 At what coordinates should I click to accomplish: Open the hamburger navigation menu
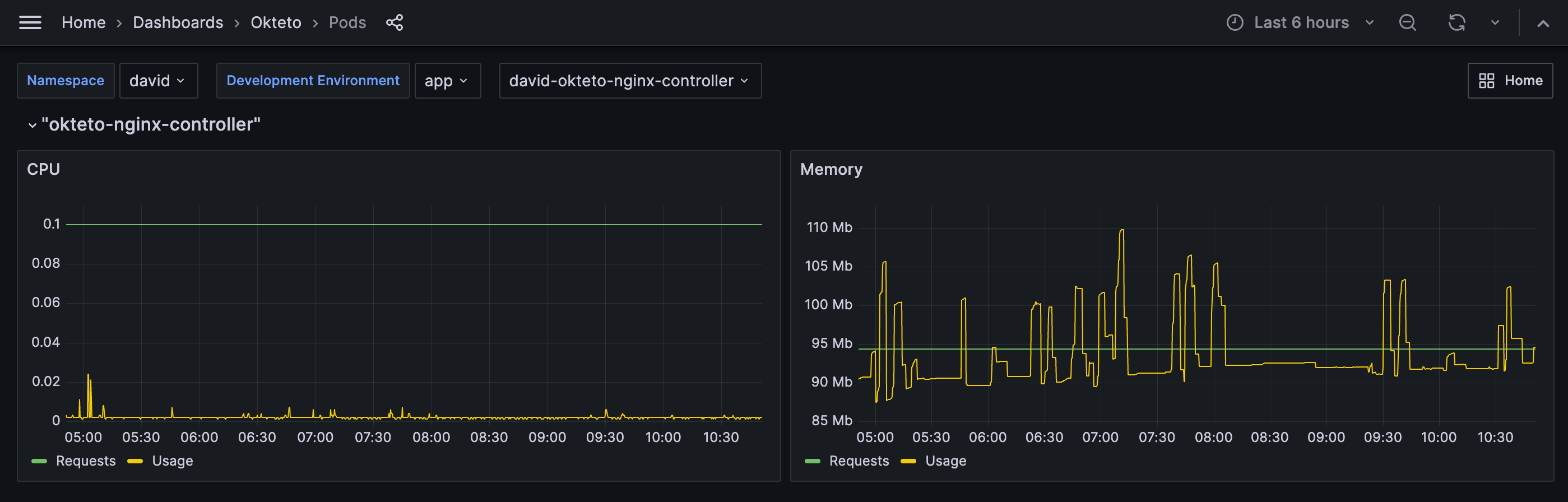(x=30, y=22)
